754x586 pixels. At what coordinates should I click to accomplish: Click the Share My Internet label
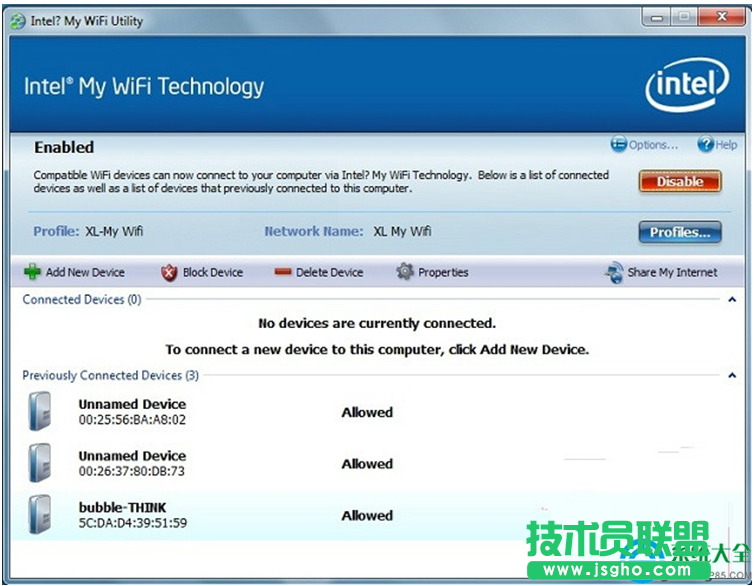[x=672, y=272]
